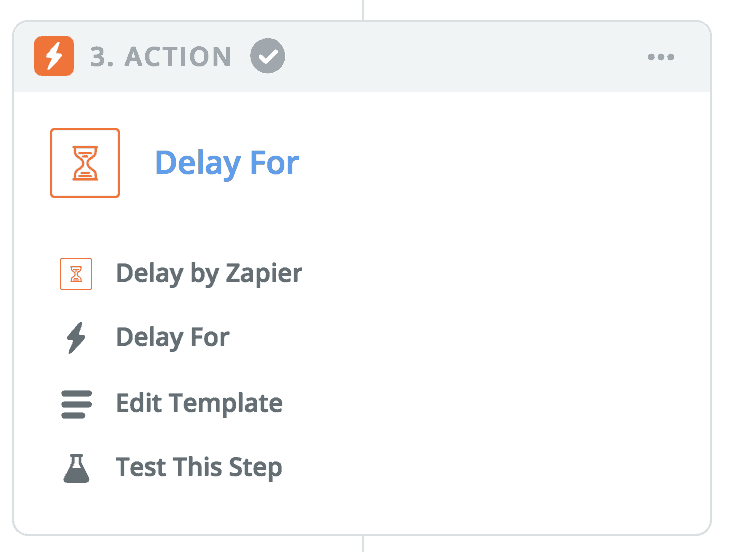Open the Edit Template section
This screenshot has height=552, width=730.
coord(199,403)
